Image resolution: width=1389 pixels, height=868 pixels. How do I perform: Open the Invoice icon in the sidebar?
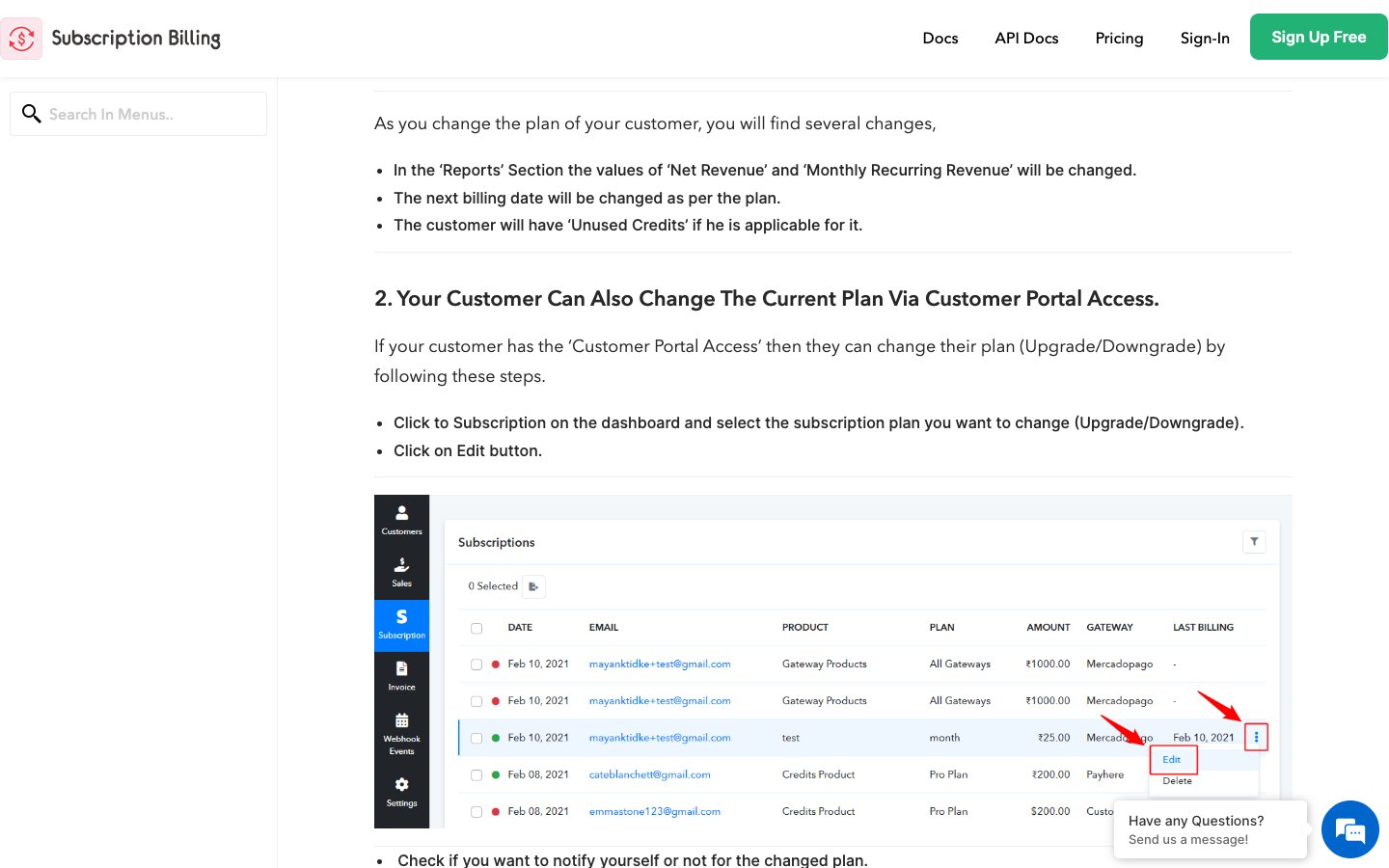[401, 675]
